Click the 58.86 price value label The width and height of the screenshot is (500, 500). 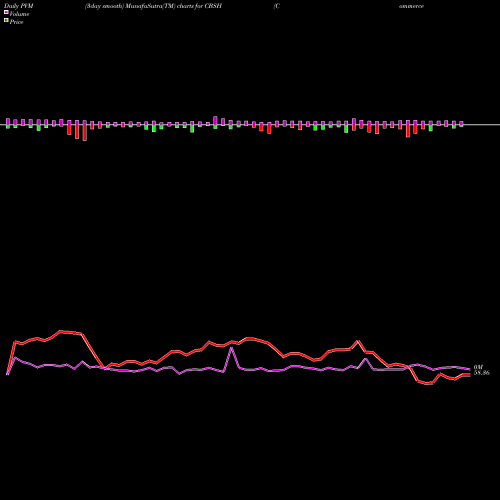(x=482, y=373)
